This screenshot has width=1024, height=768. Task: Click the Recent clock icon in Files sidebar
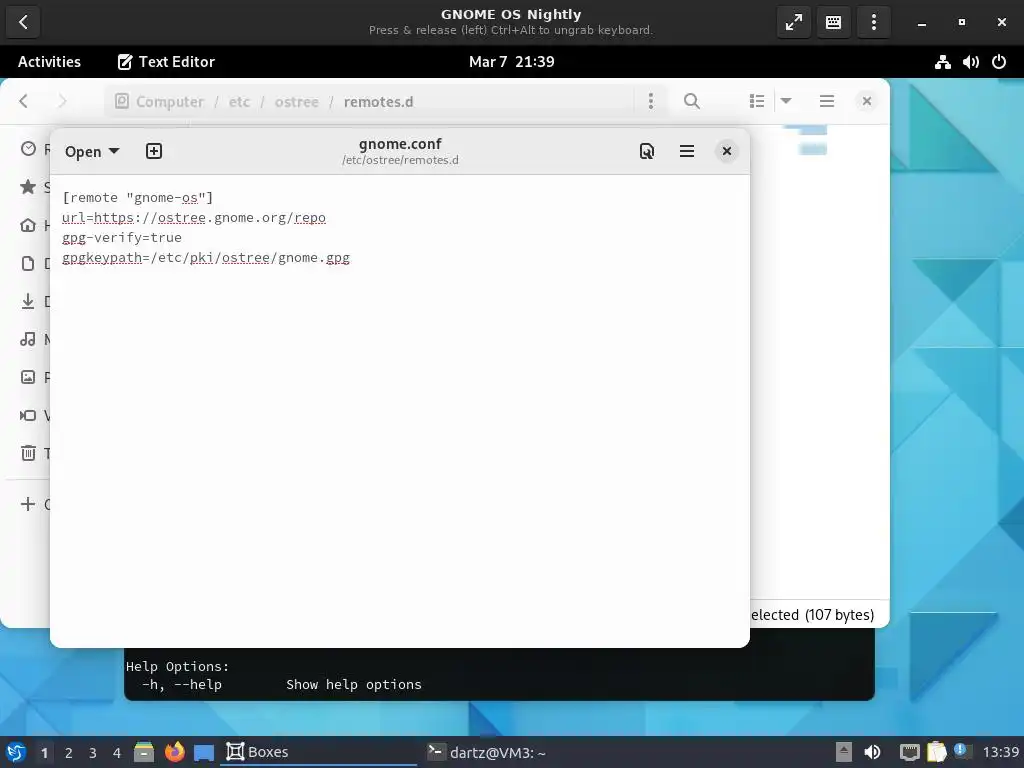(x=28, y=149)
